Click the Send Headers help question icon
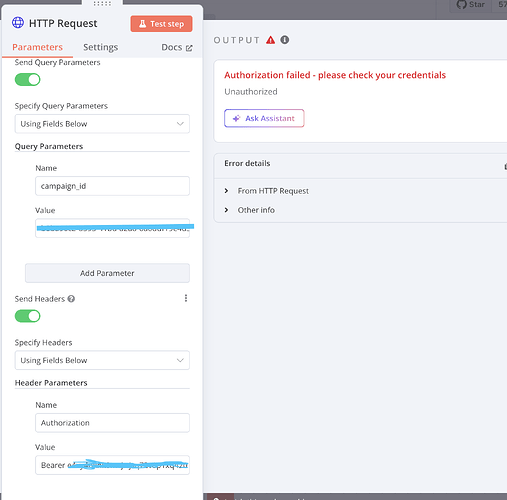This screenshot has width=507, height=500. point(71,299)
